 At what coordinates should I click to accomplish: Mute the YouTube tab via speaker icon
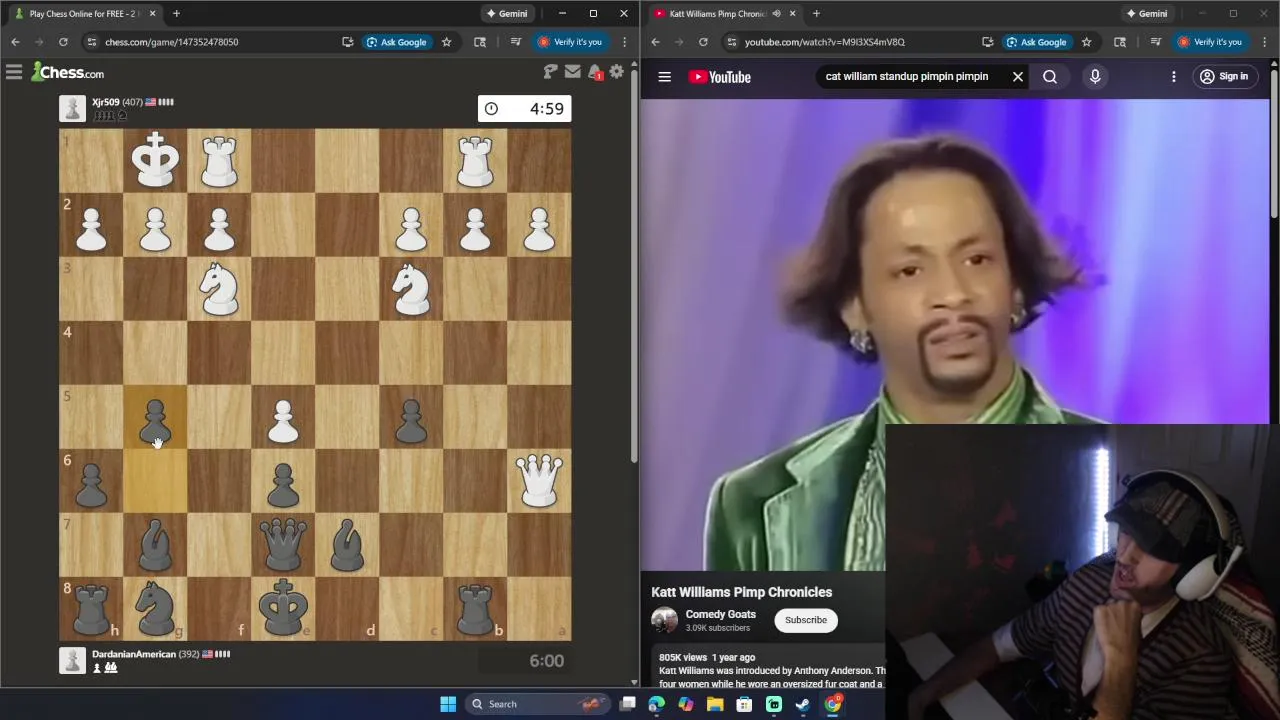[776, 14]
